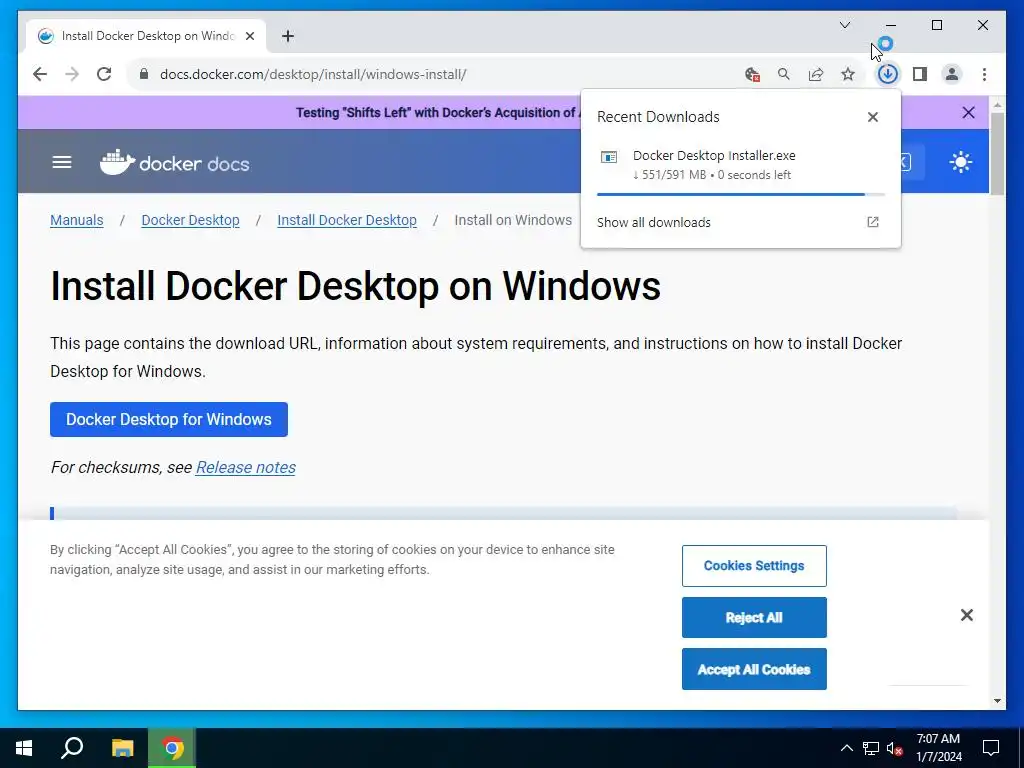This screenshot has width=1024, height=768.
Task: Click Reject All cookies
Action: [754, 617]
